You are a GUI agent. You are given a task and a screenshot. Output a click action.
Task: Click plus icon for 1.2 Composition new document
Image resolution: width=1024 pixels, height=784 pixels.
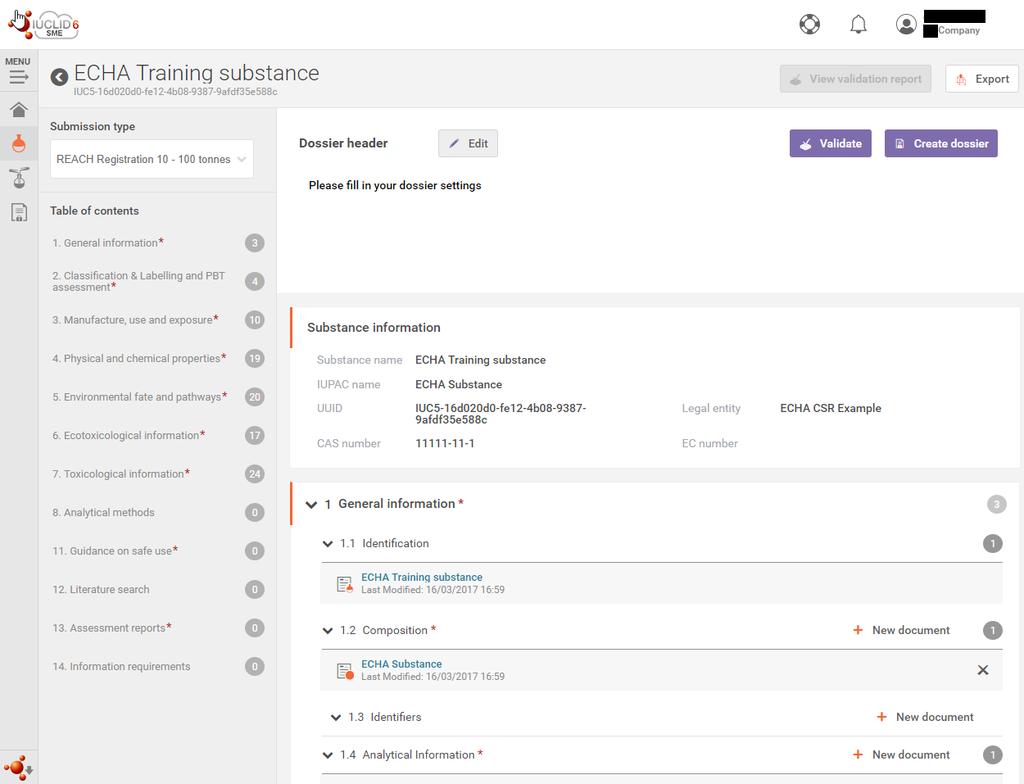[x=857, y=630]
